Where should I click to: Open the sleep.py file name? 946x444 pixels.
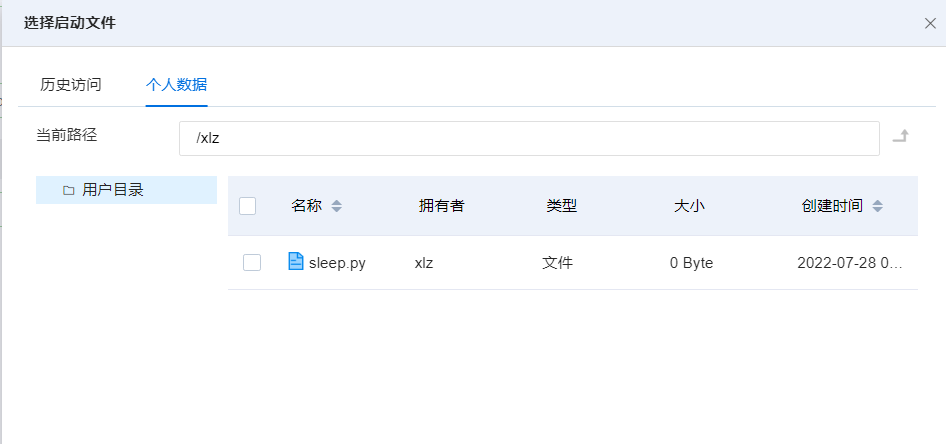[x=337, y=263]
